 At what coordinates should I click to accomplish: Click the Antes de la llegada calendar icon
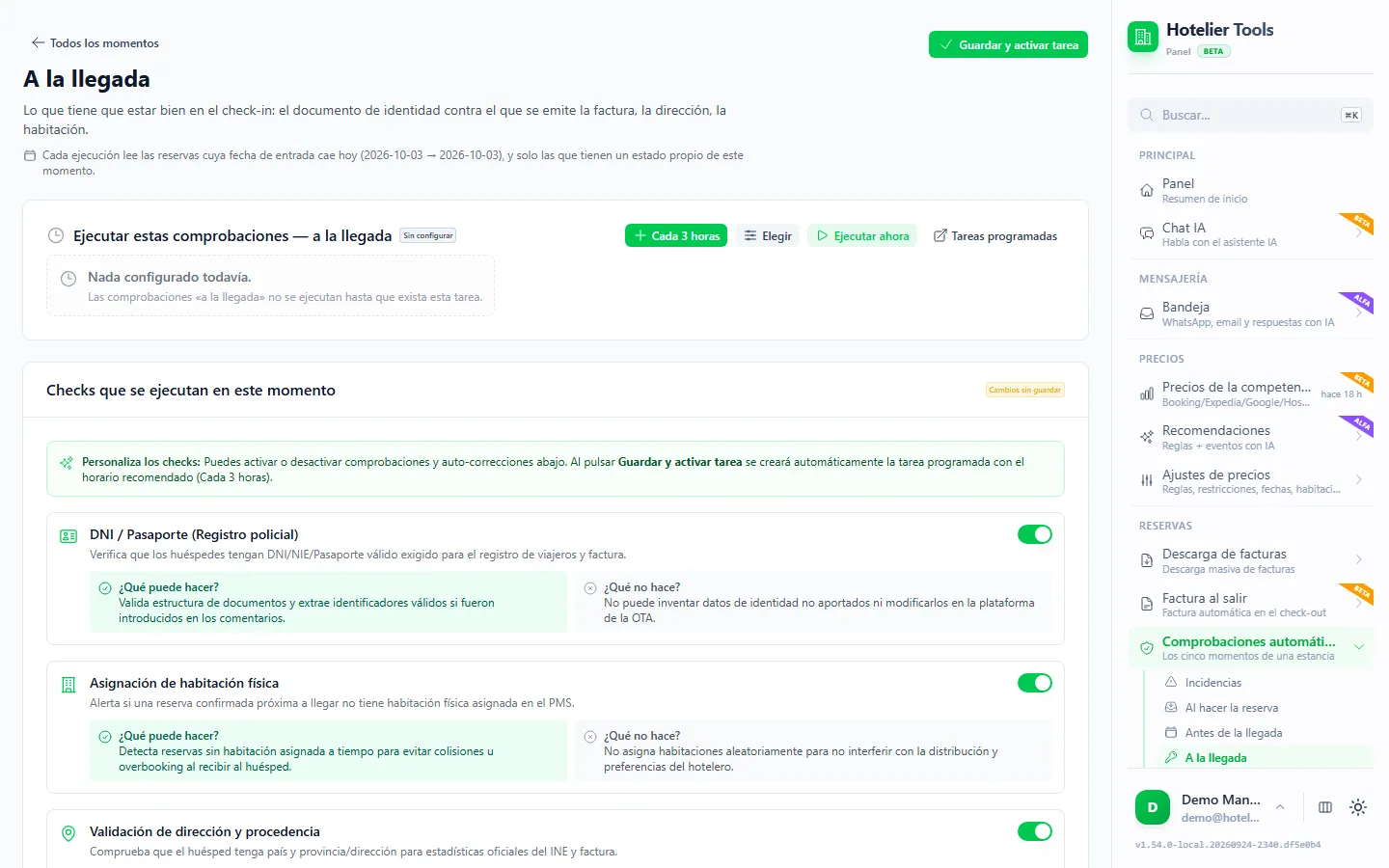coord(1171,732)
